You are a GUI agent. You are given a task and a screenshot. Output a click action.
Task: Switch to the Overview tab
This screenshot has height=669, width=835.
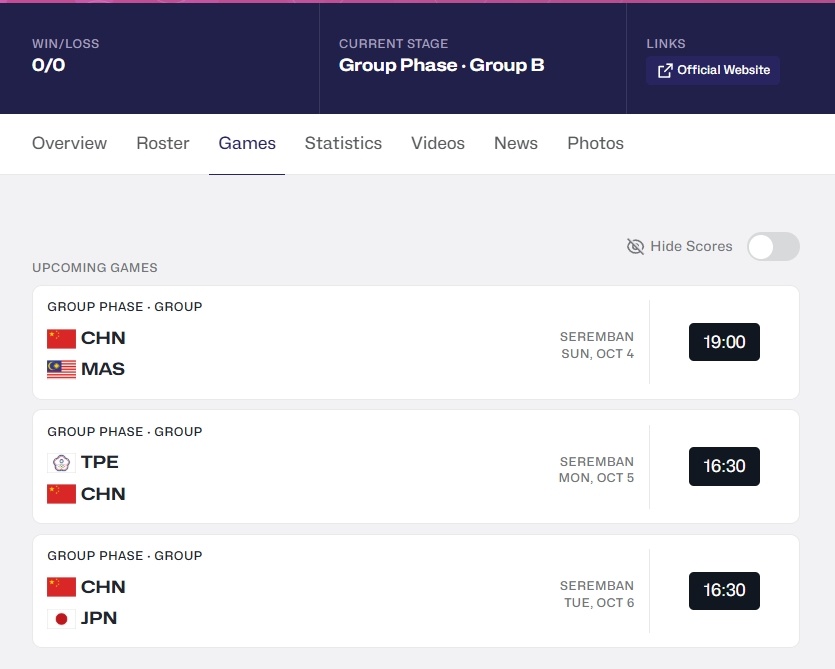point(69,143)
